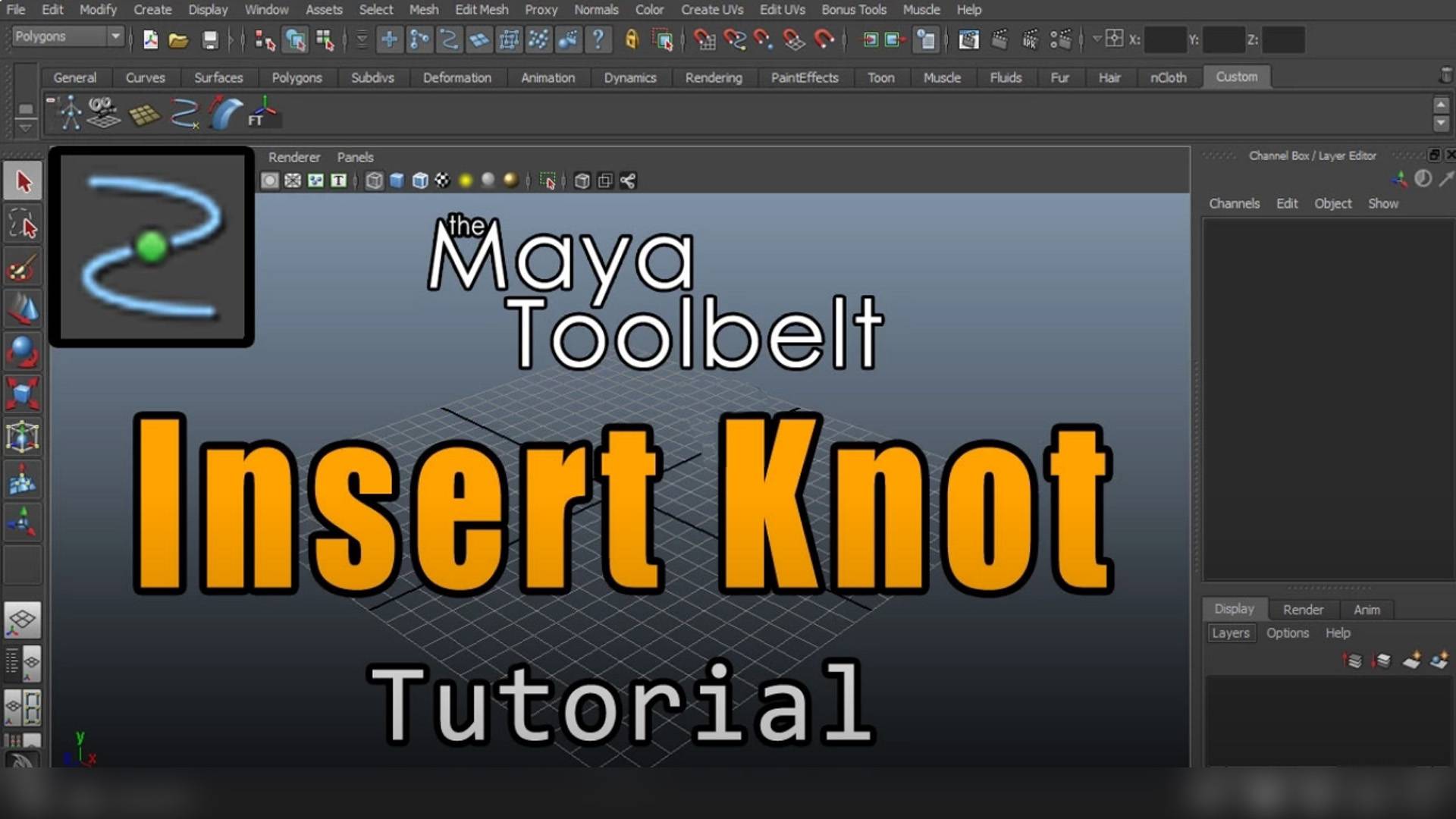Screen dimensions: 1456x819
Task: Open the layer editor Options menu
Action: [x=1287, y=632]
